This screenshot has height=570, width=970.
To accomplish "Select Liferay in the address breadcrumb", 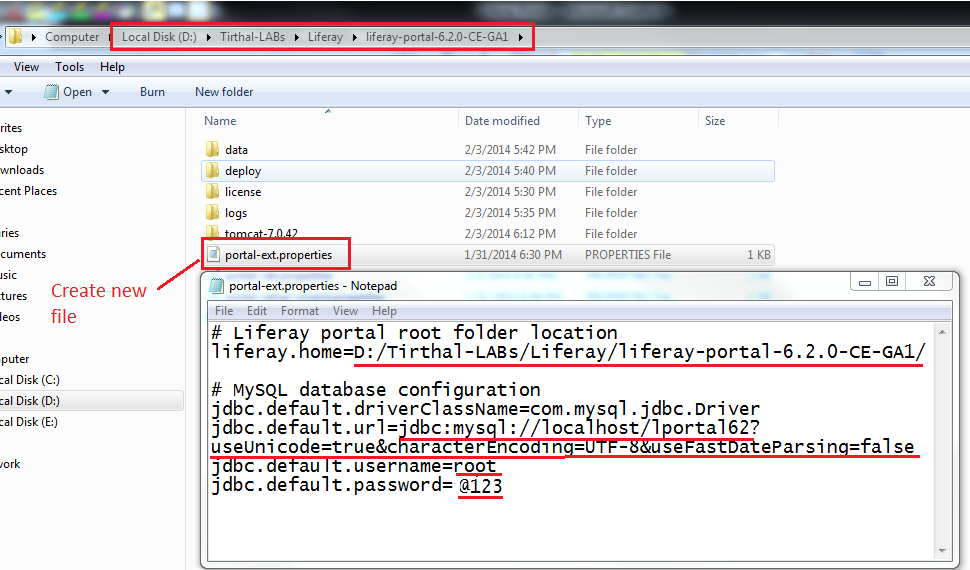I will [x=325, y=37].
